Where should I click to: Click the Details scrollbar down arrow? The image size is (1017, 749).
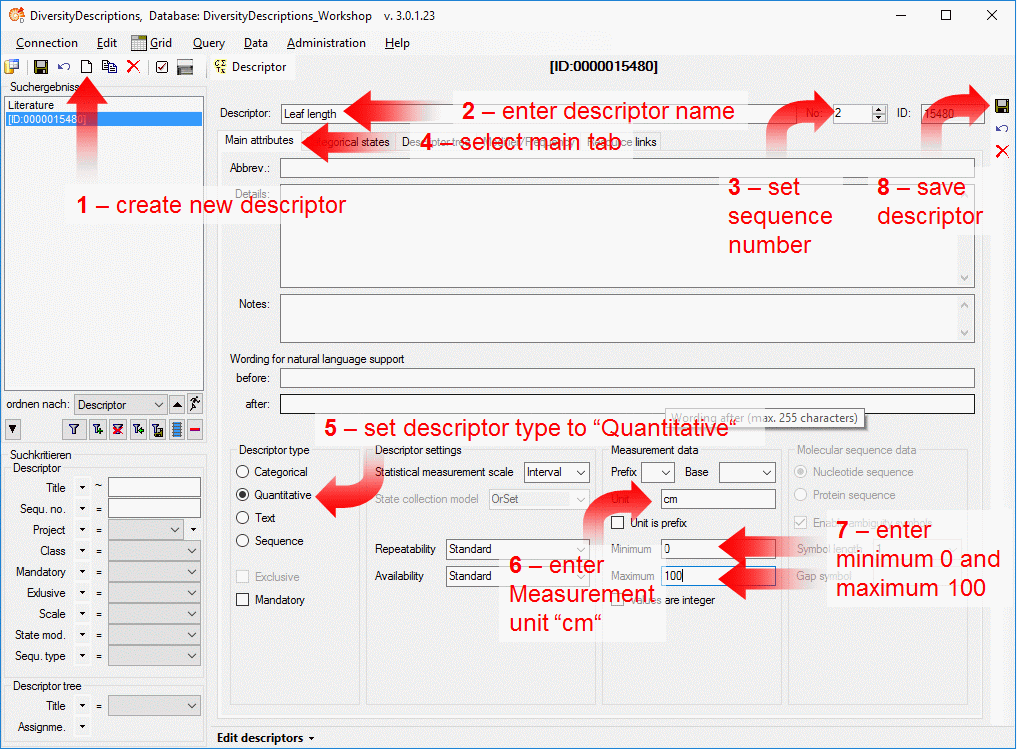(x=964, y=278)
